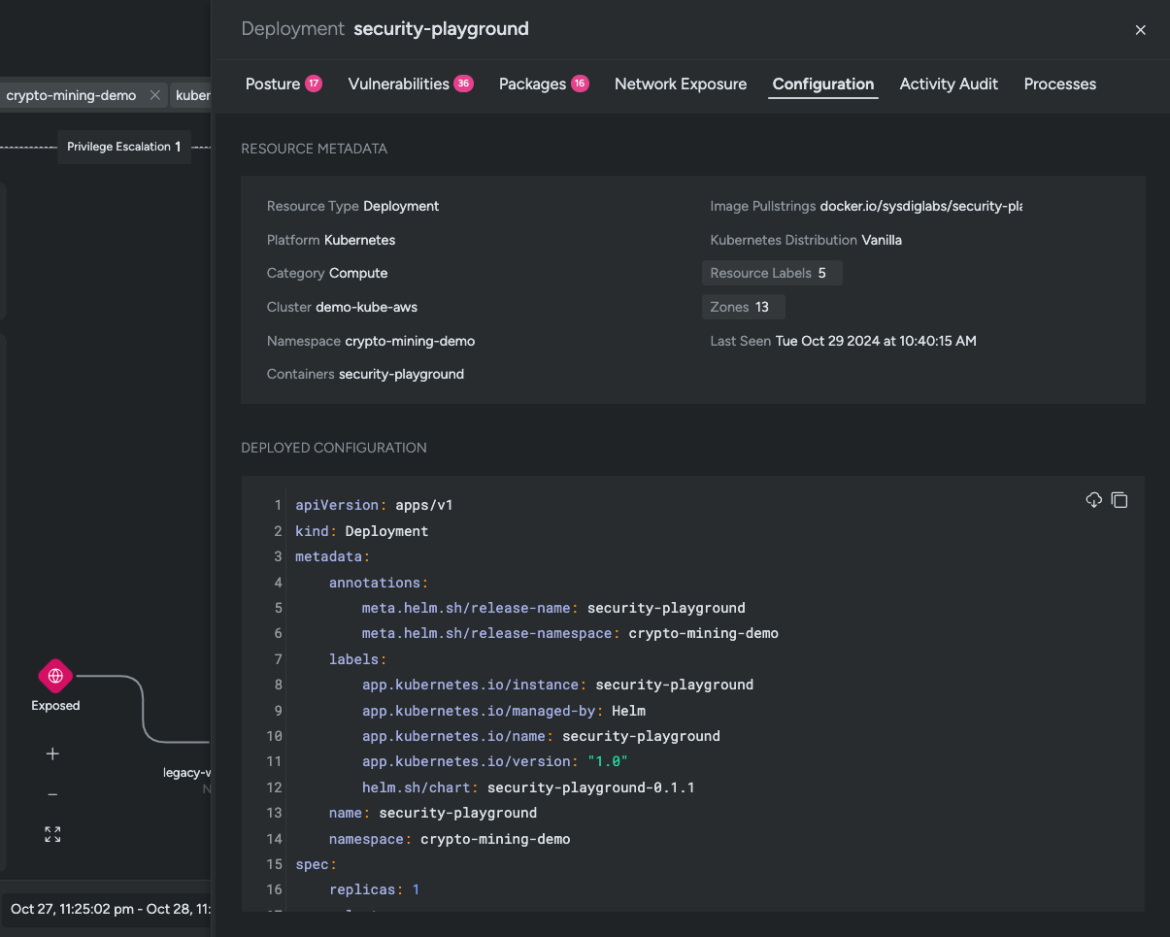Click the spec: line in YAML

[316, 865]
